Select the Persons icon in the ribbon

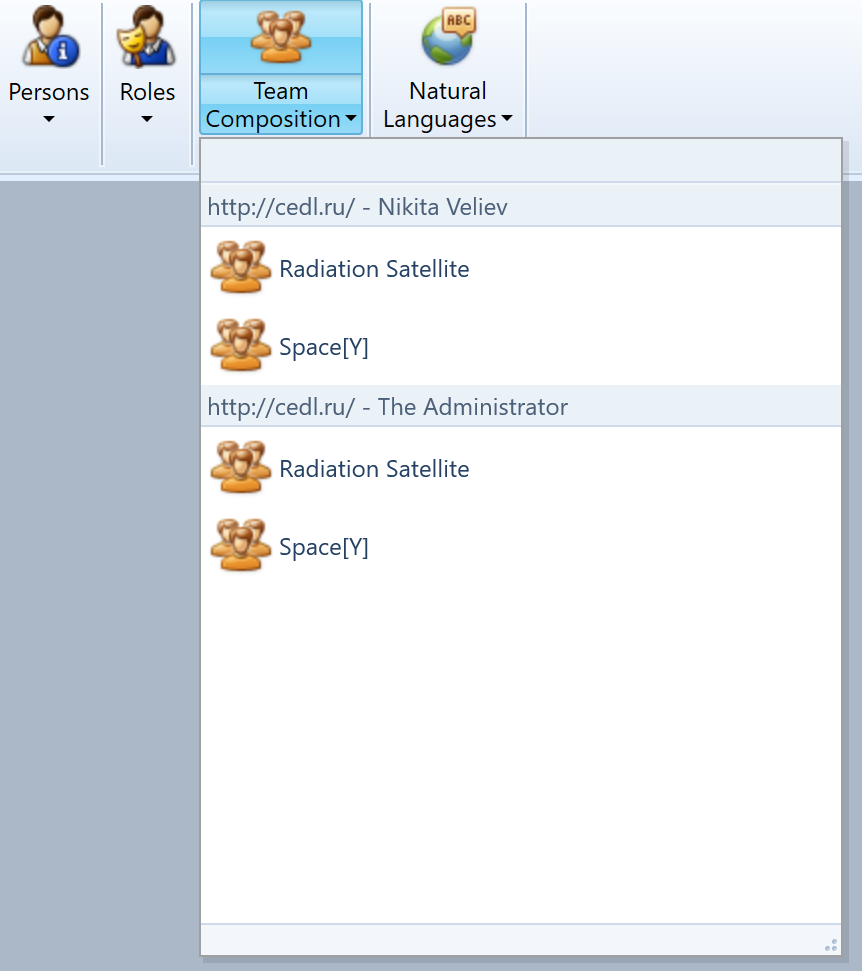(48, 38)
